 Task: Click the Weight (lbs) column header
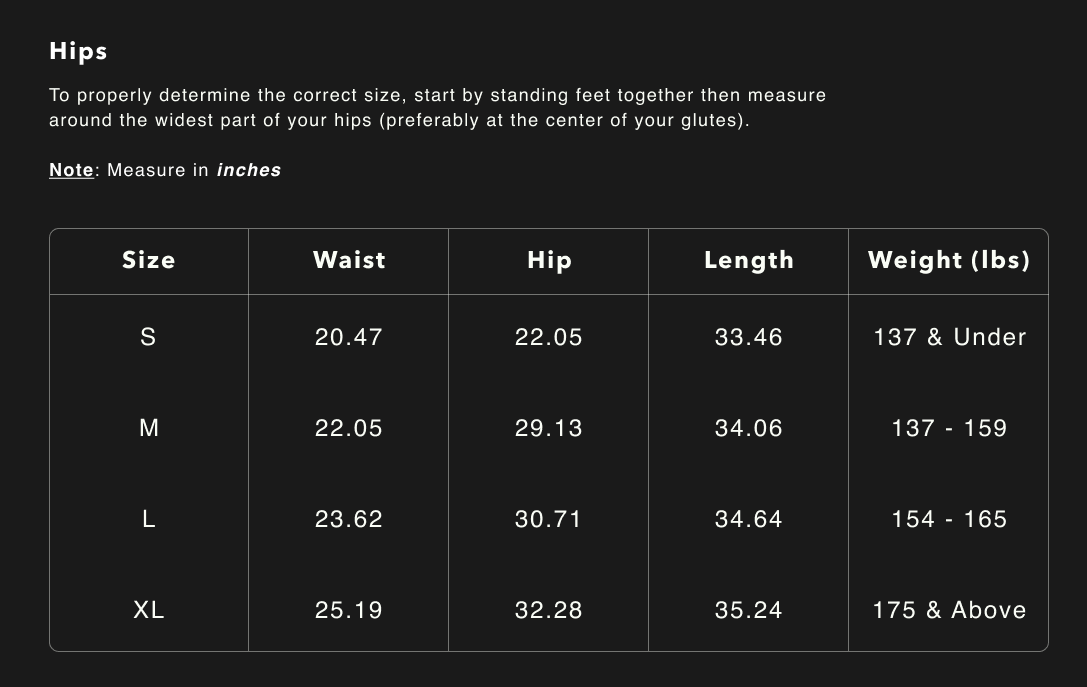click(948, 260)
